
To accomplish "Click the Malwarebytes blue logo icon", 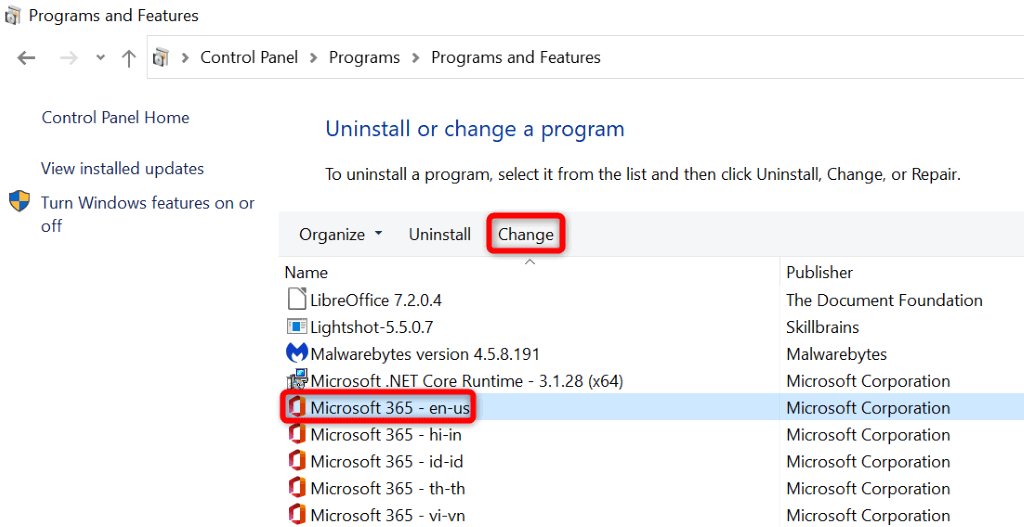I will pyautogui.click(x=296, y=354).
